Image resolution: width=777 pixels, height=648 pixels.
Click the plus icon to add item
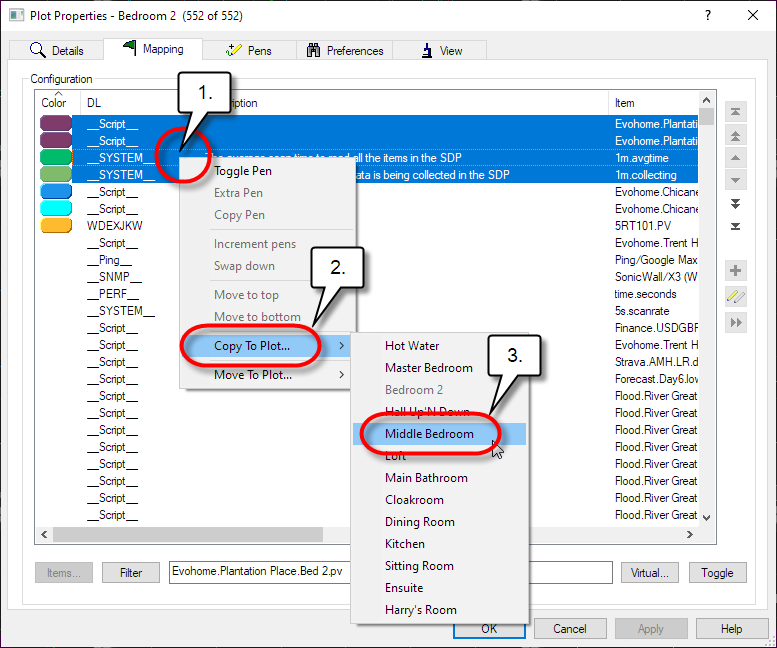pos(736,271)
